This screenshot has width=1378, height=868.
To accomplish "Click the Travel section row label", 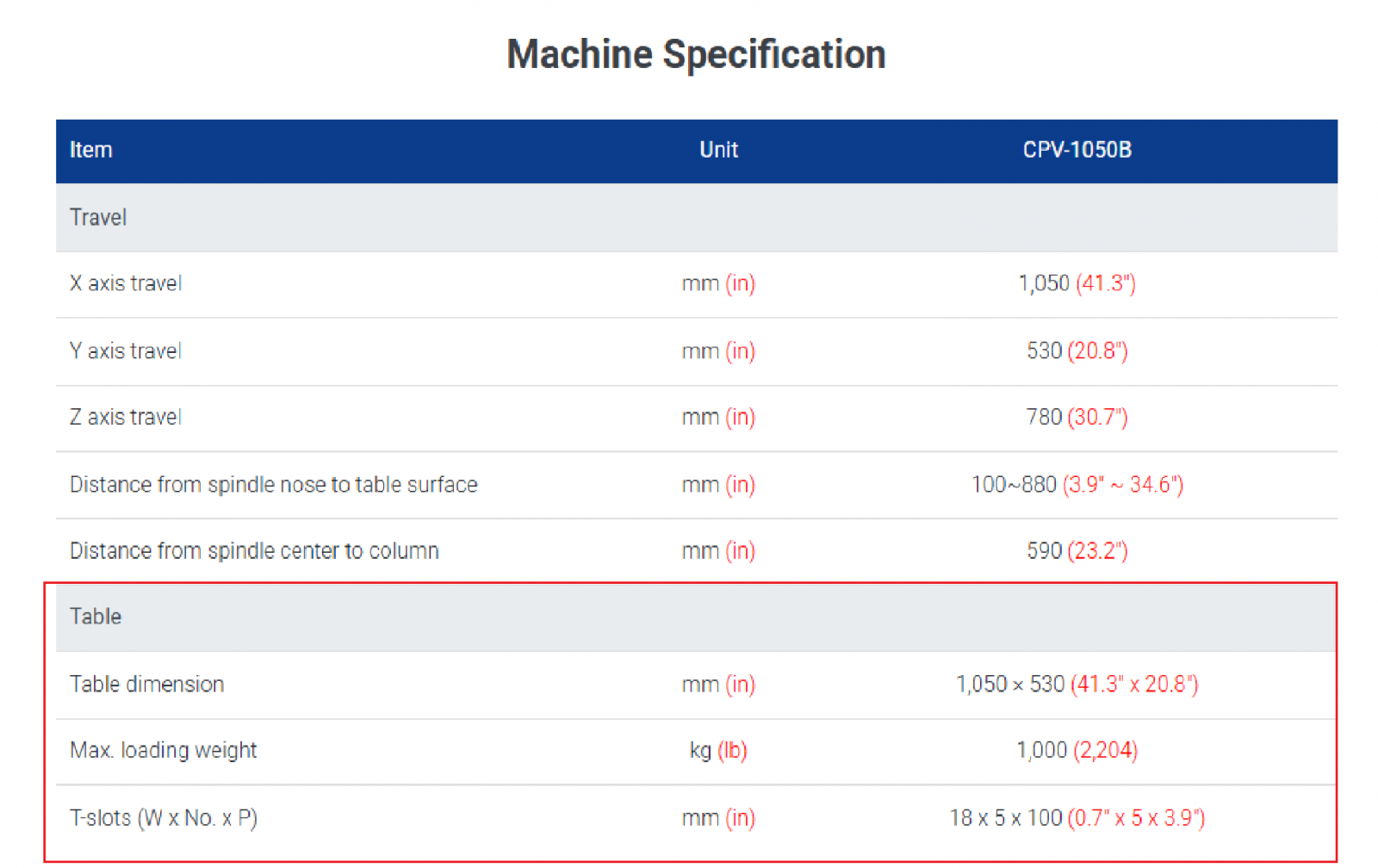I will tap(98, 217).
